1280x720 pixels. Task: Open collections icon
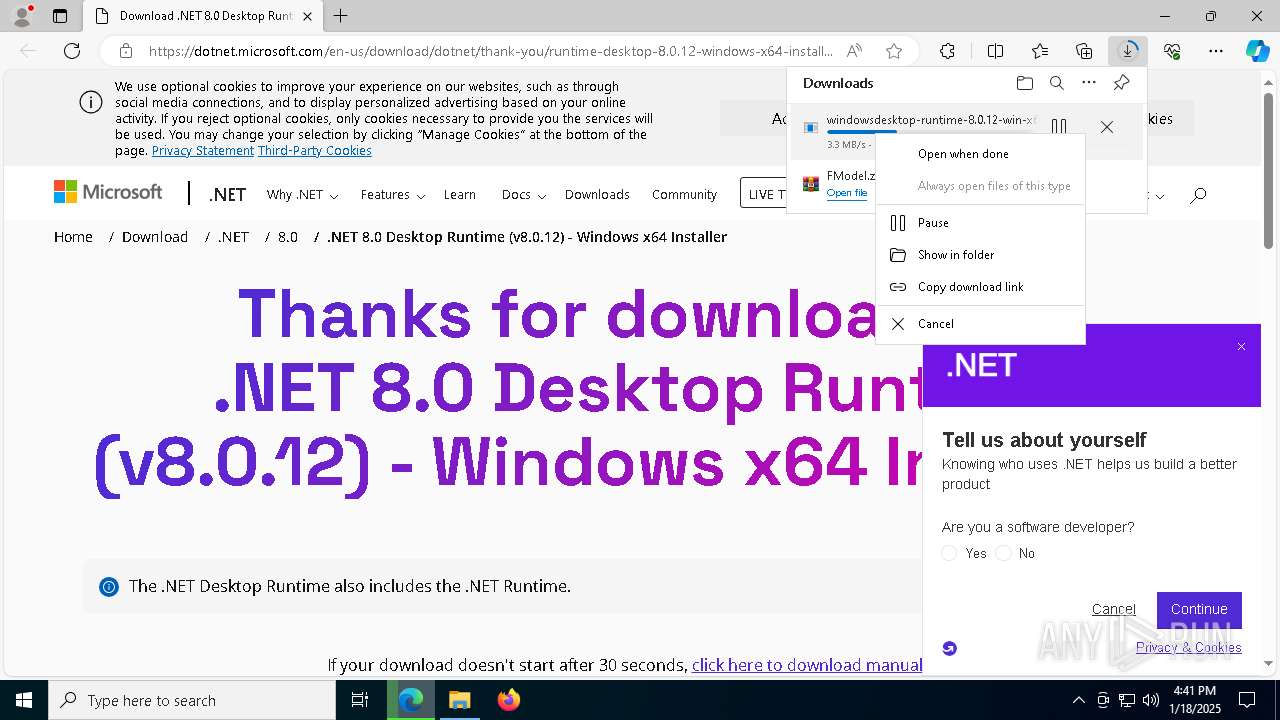click(1084, 51)
